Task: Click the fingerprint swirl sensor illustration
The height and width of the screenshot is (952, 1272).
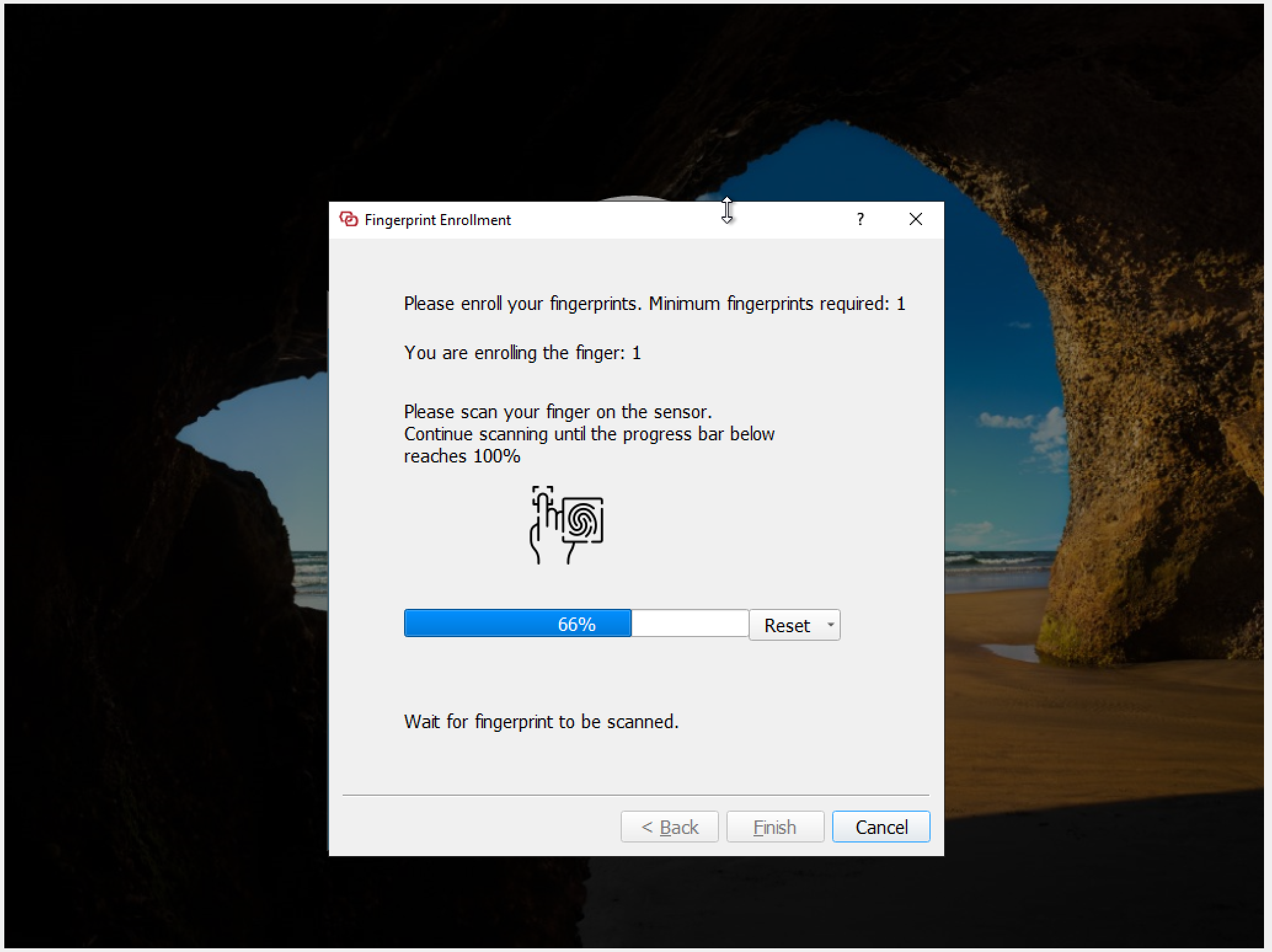Action: pyautogui.click(x=582, y=520)
